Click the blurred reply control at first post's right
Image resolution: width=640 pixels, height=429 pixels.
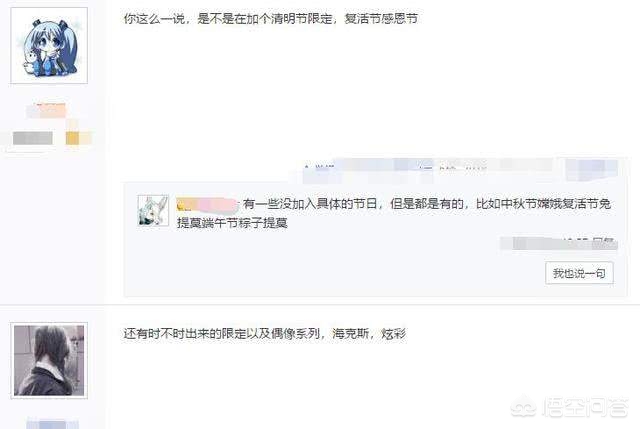coord(592,169)
